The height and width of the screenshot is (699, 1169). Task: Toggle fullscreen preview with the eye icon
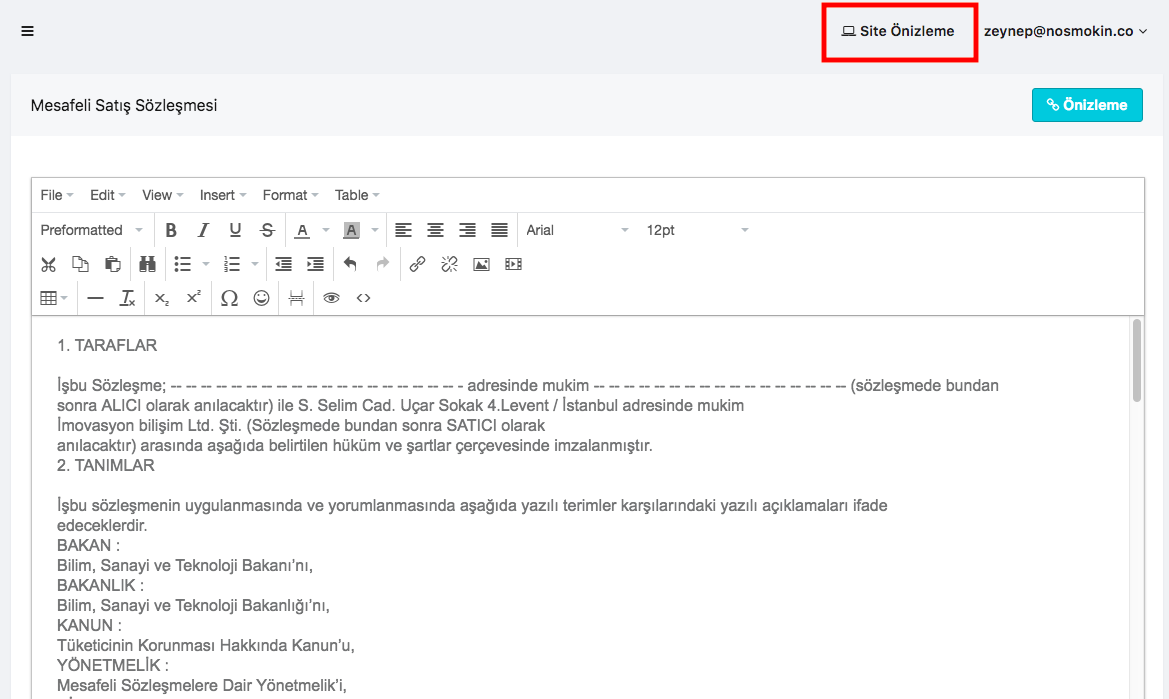pyautogui.click(x=331, y=298)
